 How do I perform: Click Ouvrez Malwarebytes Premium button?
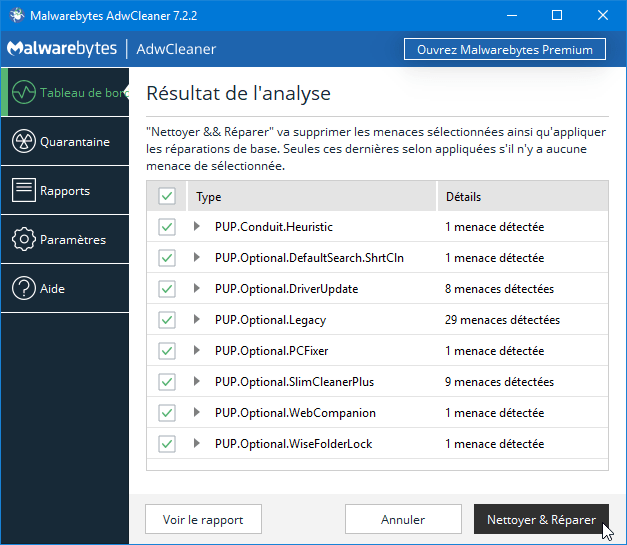pyautogui.click(x=505, y=49)
